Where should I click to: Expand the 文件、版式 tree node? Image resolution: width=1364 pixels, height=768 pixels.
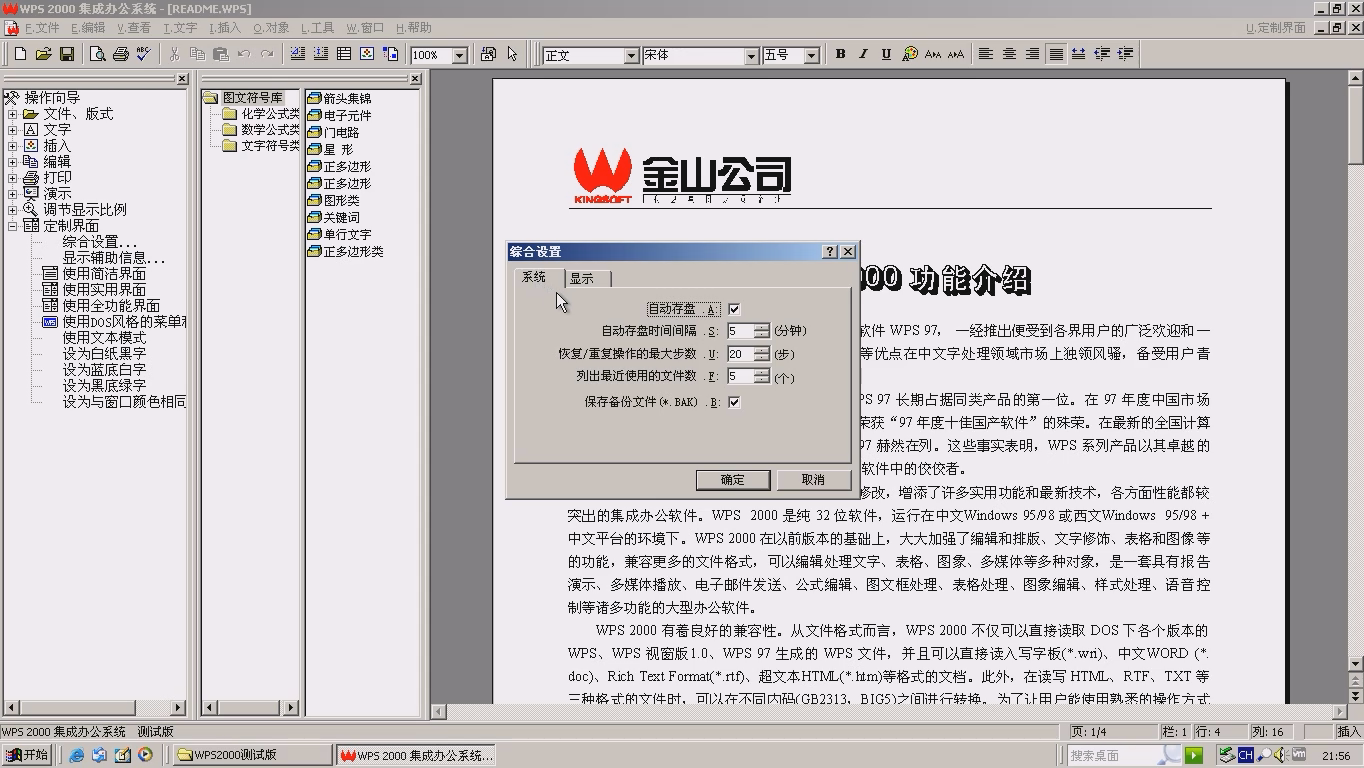coord(13,114)
